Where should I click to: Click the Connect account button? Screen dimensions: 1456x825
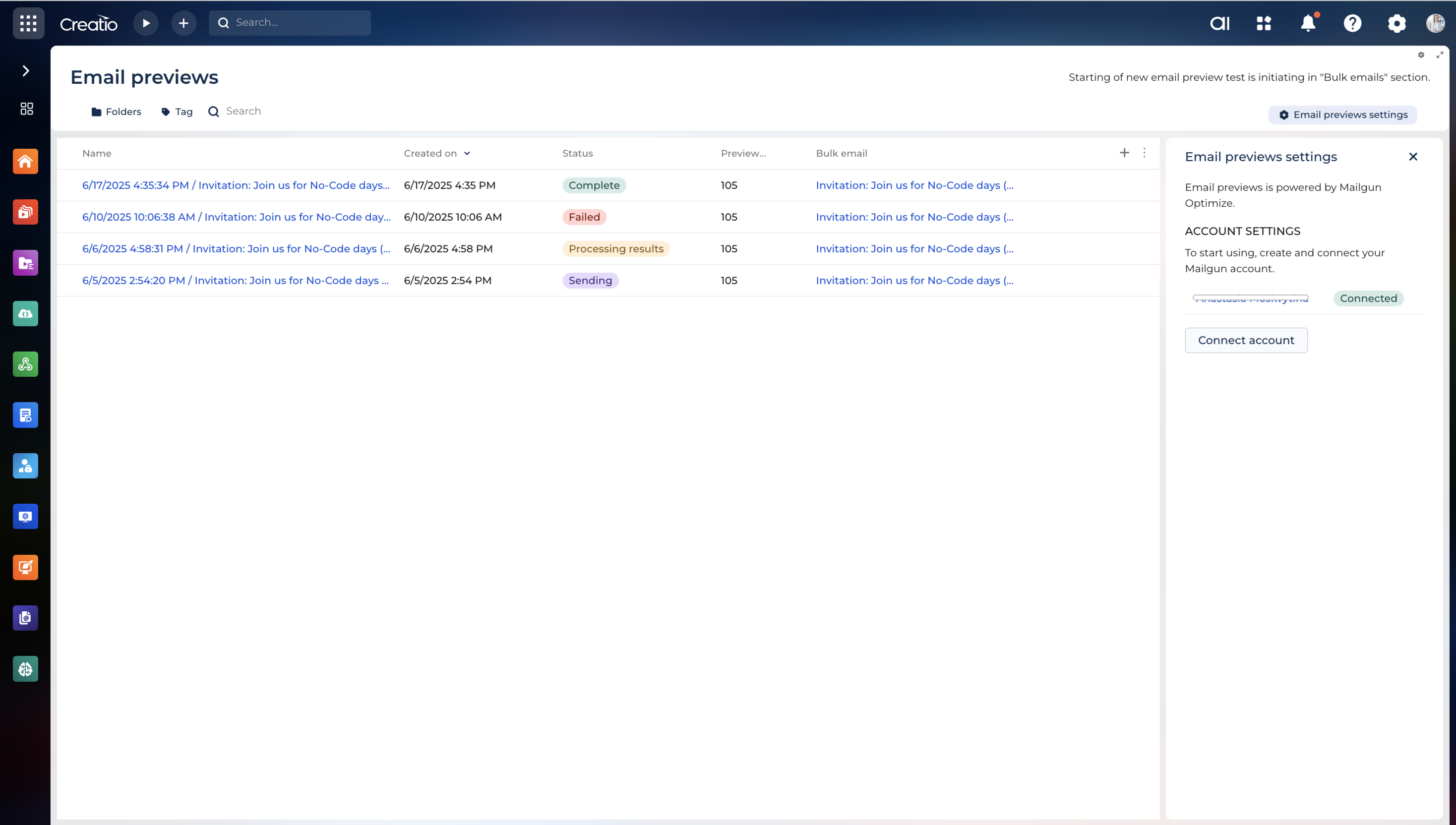[1246, 340]
